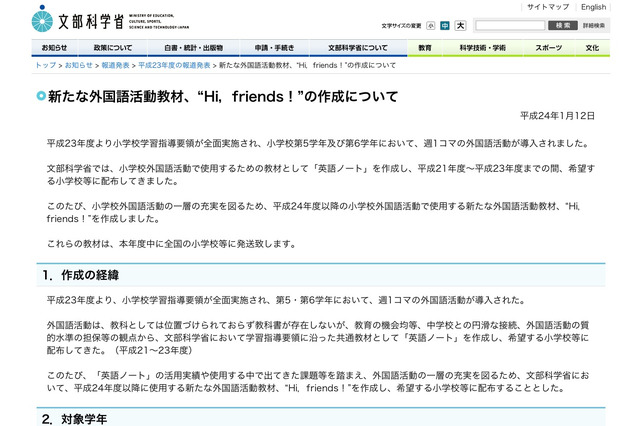Select small text size 小 button

pos(431,26)
